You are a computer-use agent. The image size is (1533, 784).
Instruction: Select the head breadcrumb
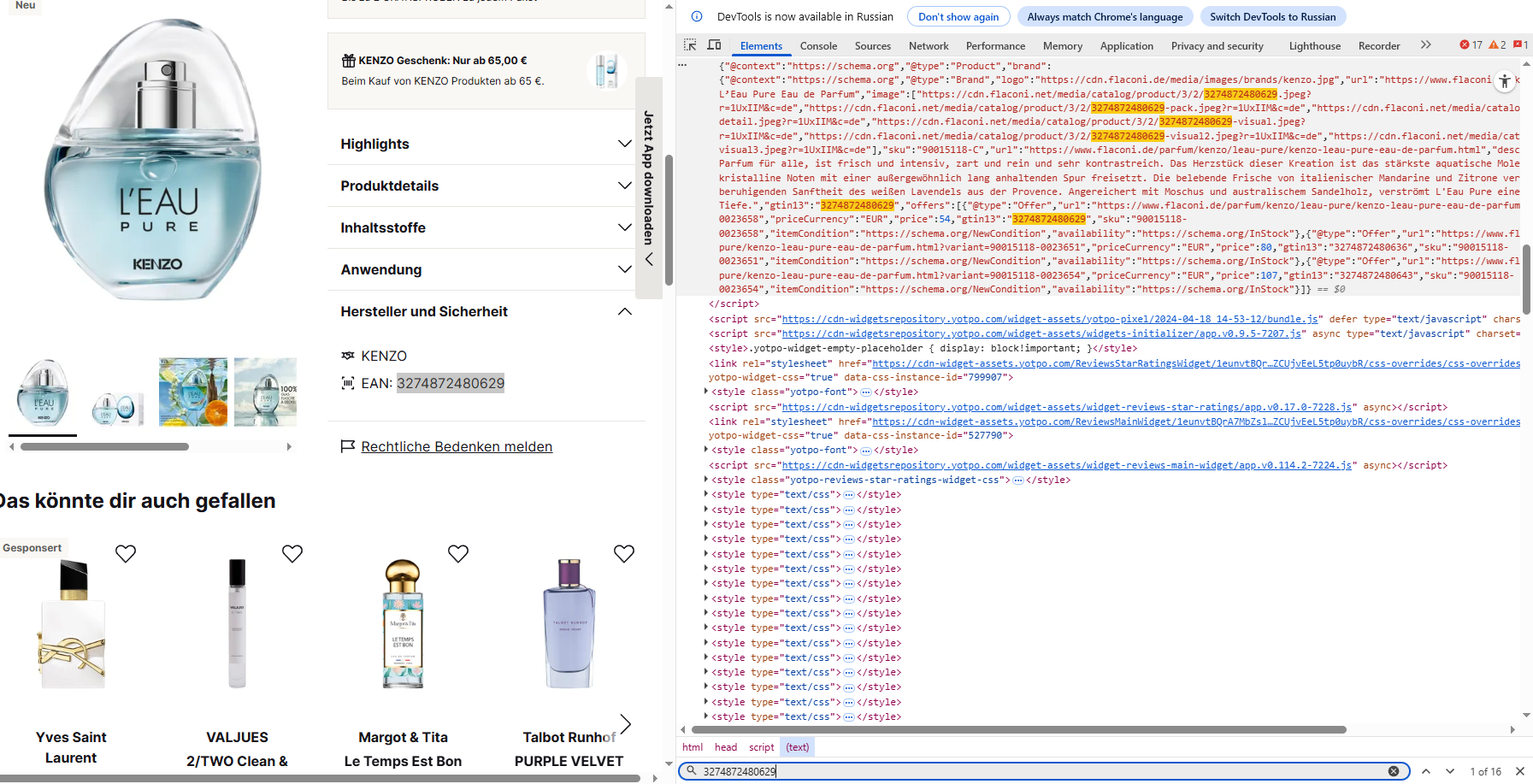click(726, 747)
